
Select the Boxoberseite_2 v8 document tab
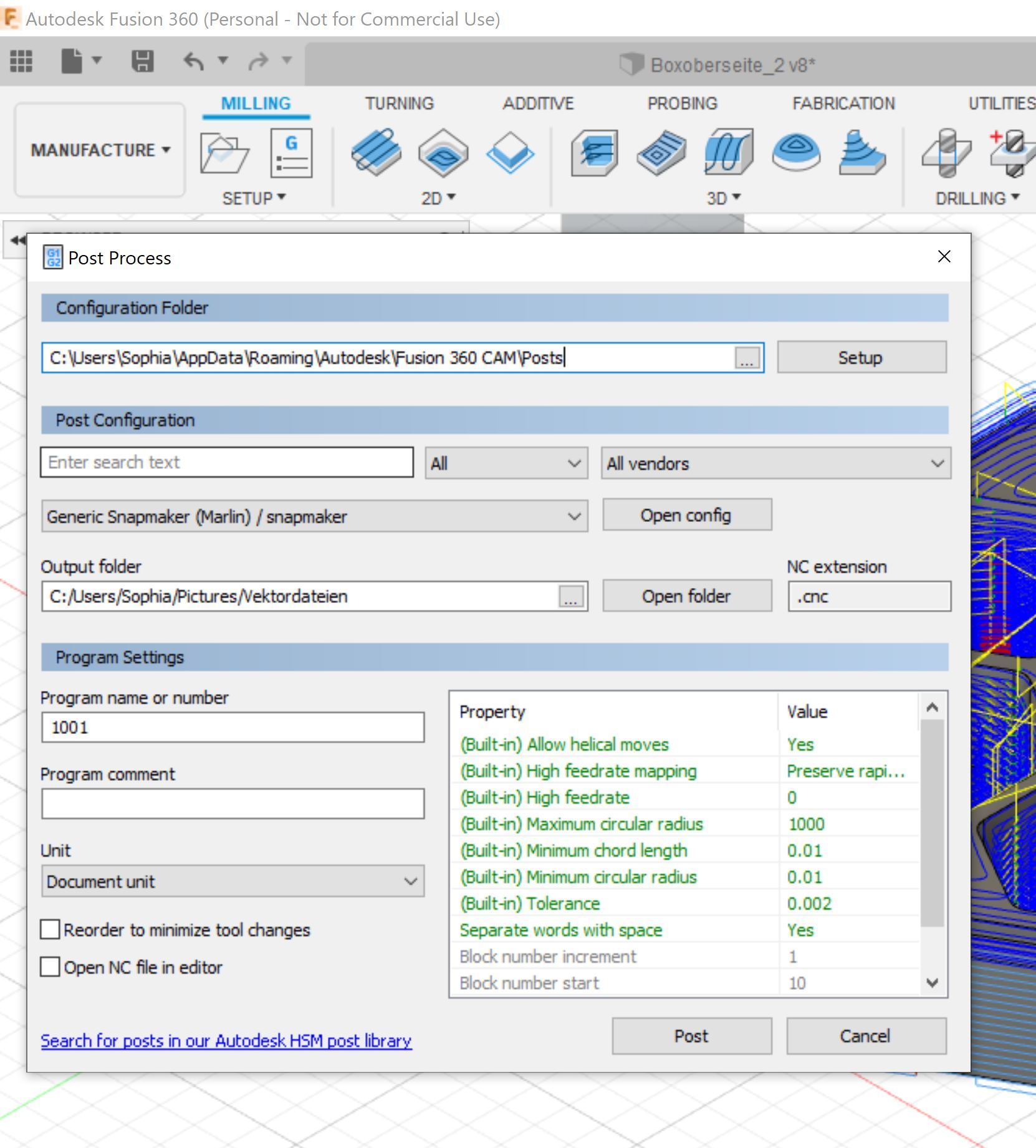click(x=718, y=65)
